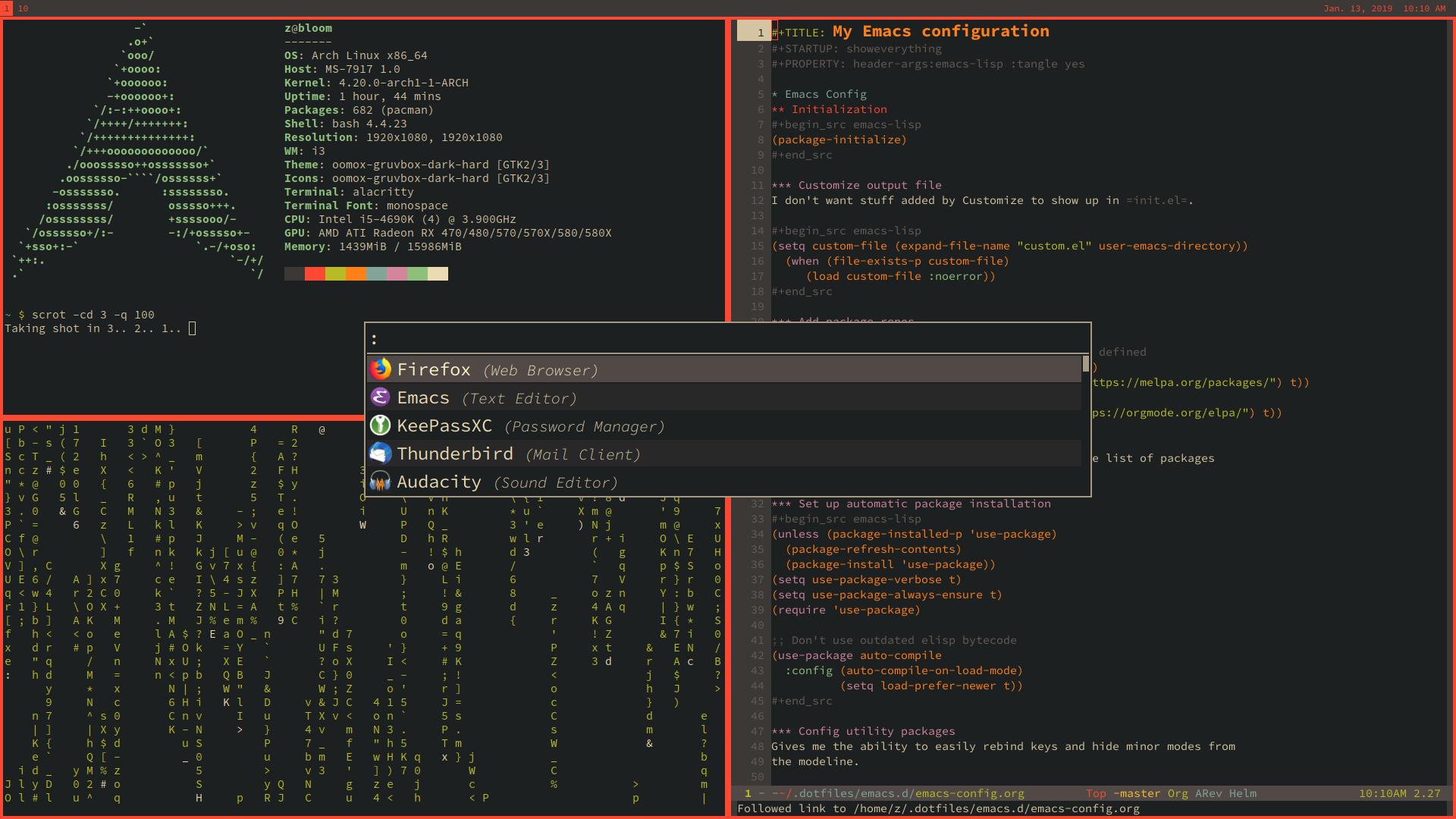The width and height of the screenshot is (1456, 819).
Task: Click the orgmode.org elpa URL
Action: coord(1172,413)
